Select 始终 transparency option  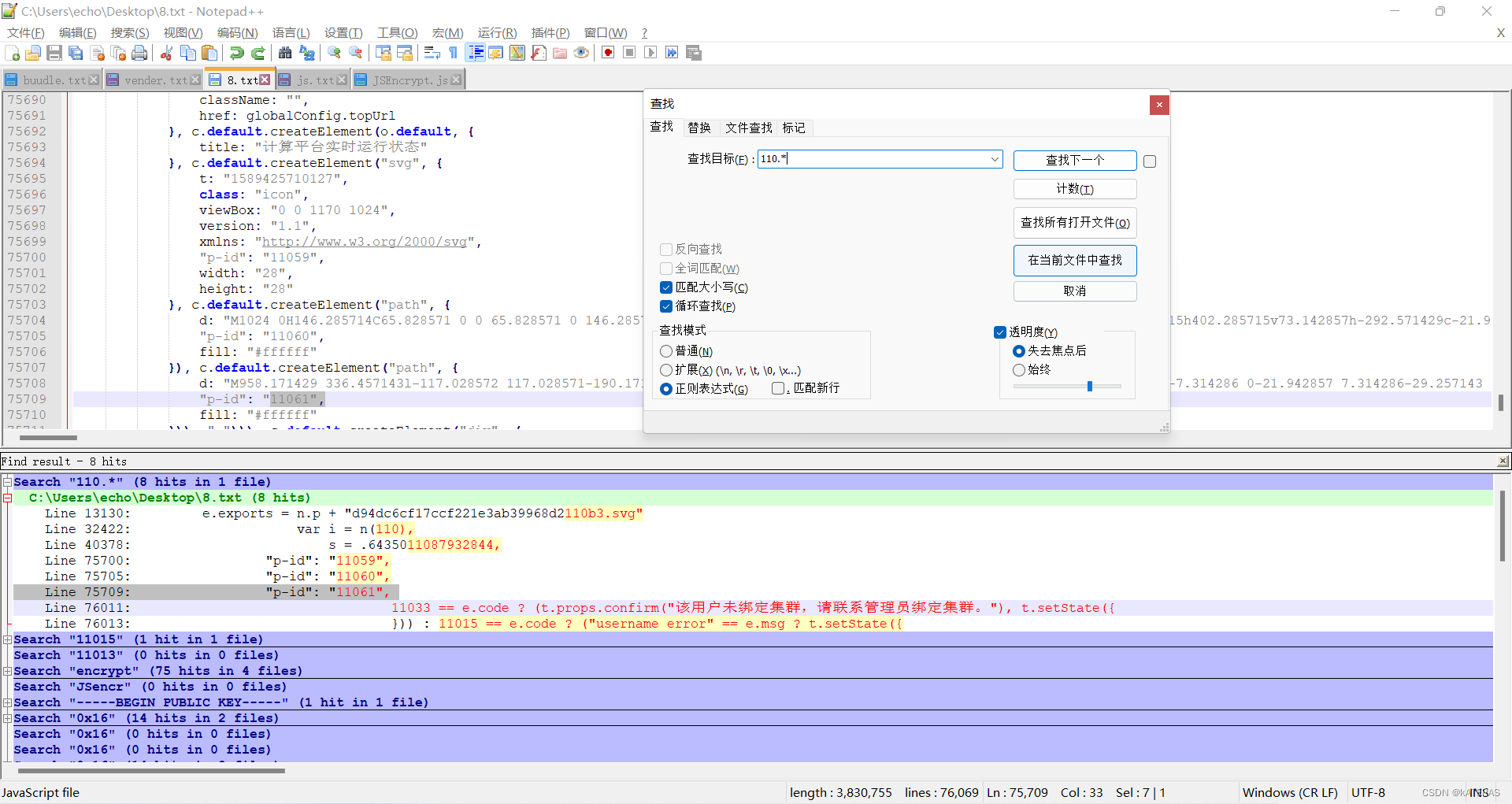1019,370
